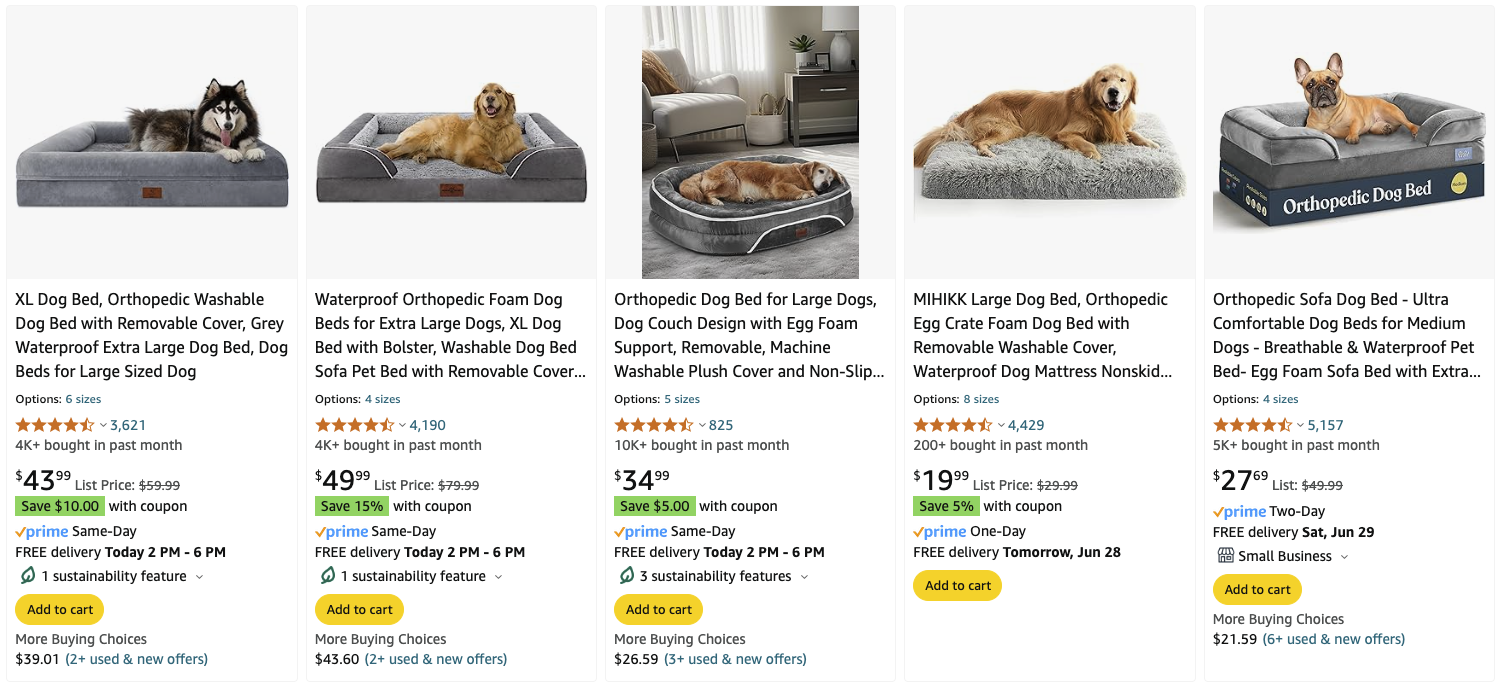Click the Save $10.00 coupon badge
This screenshot has width=1500, height=686.
click(60, 506)
